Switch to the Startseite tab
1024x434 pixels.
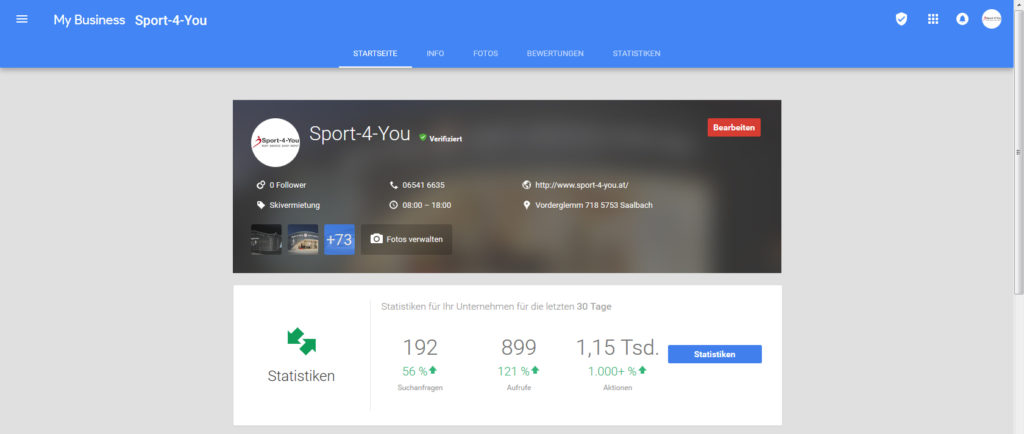[x=375, y=54]
